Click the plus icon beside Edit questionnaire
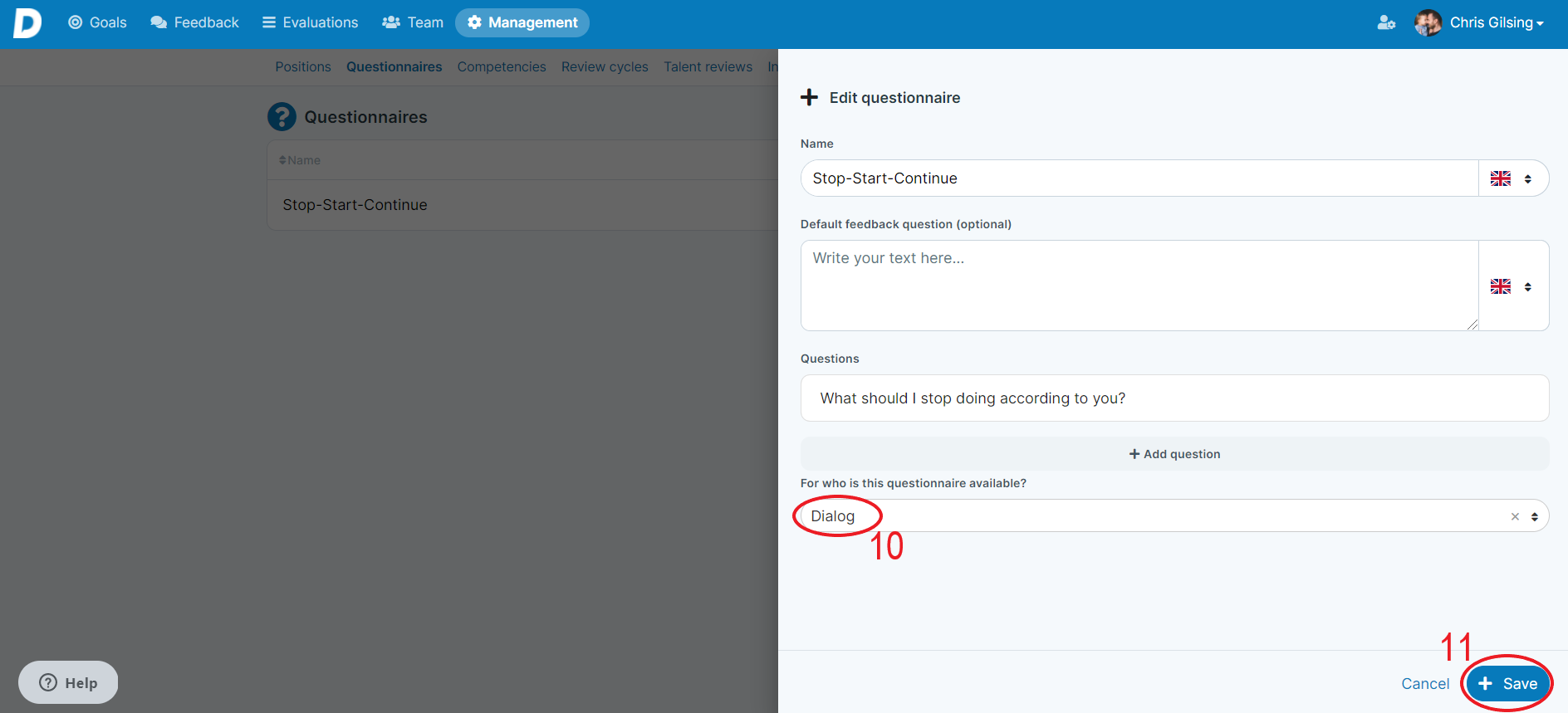Screen dimensions: 1568x713 (809, 98)
